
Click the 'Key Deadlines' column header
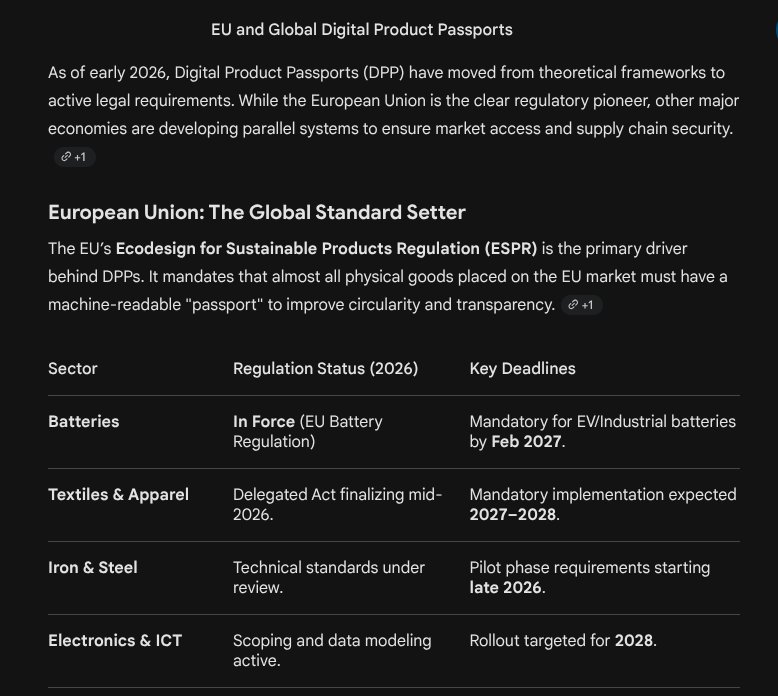pos(522,368)
